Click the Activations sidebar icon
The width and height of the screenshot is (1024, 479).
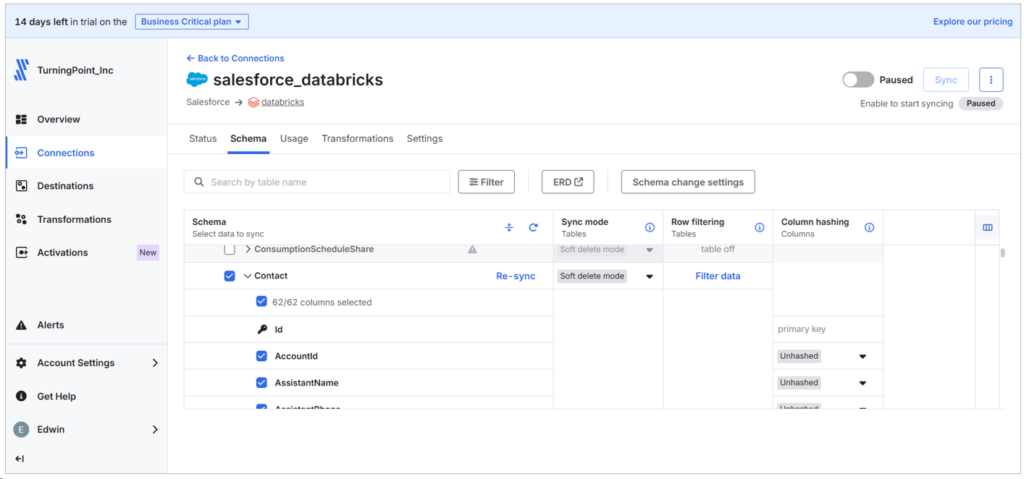click(x=21, y=252)
